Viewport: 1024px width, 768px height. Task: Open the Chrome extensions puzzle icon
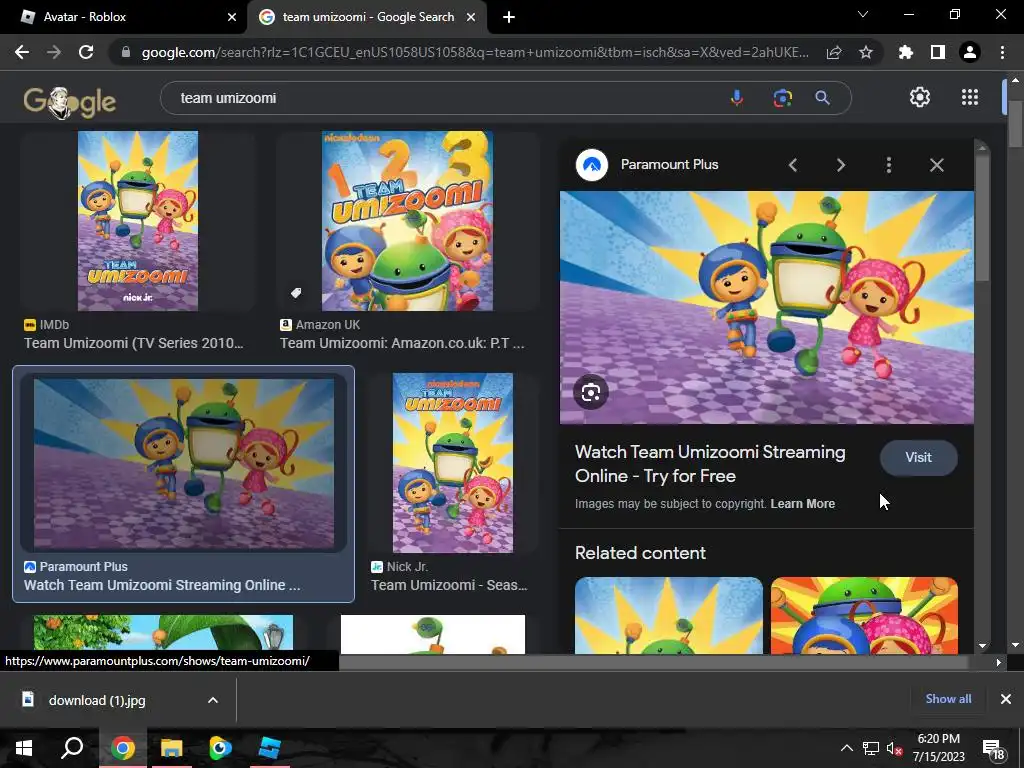click(x=906, y=52)
